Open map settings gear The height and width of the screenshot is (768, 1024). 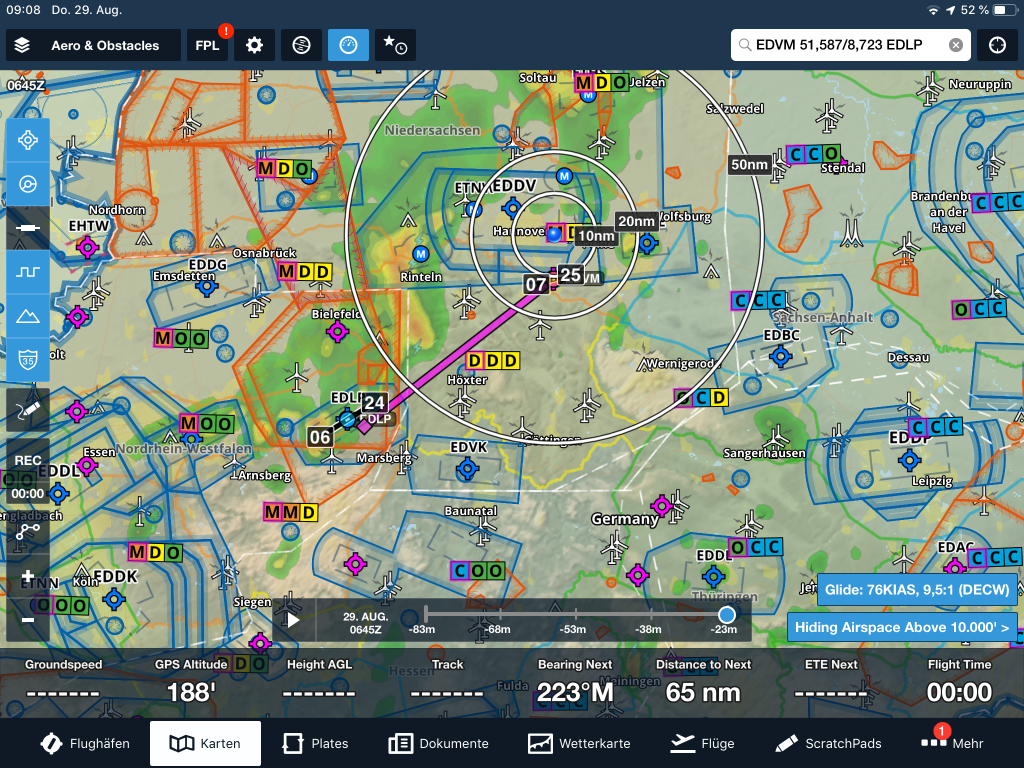[x=254, y=45]
